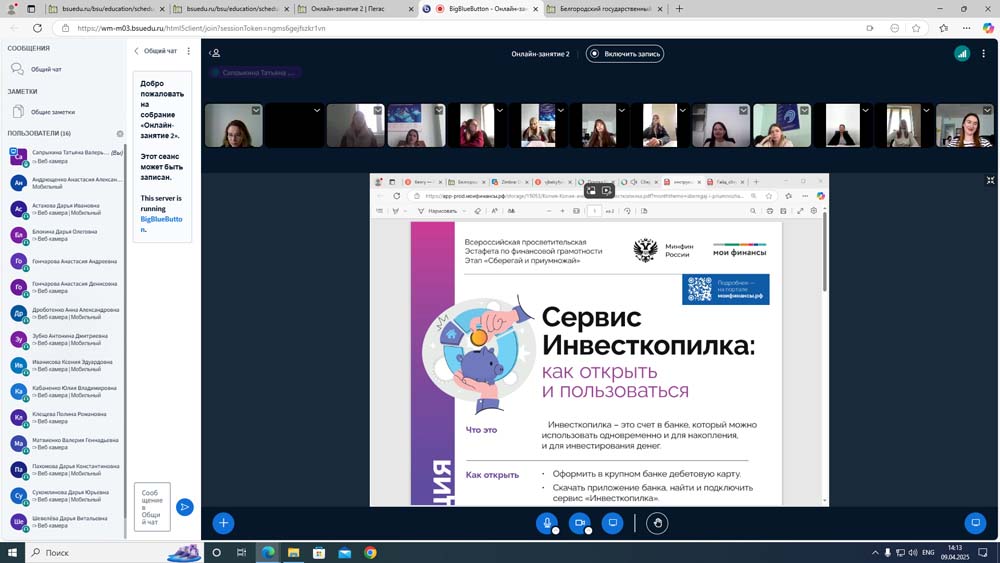Viewport: 1000px width, 563px height.
Task: Select user Андрющенко Анастасия
Action: pyautogui.click(x=66, y=183)
